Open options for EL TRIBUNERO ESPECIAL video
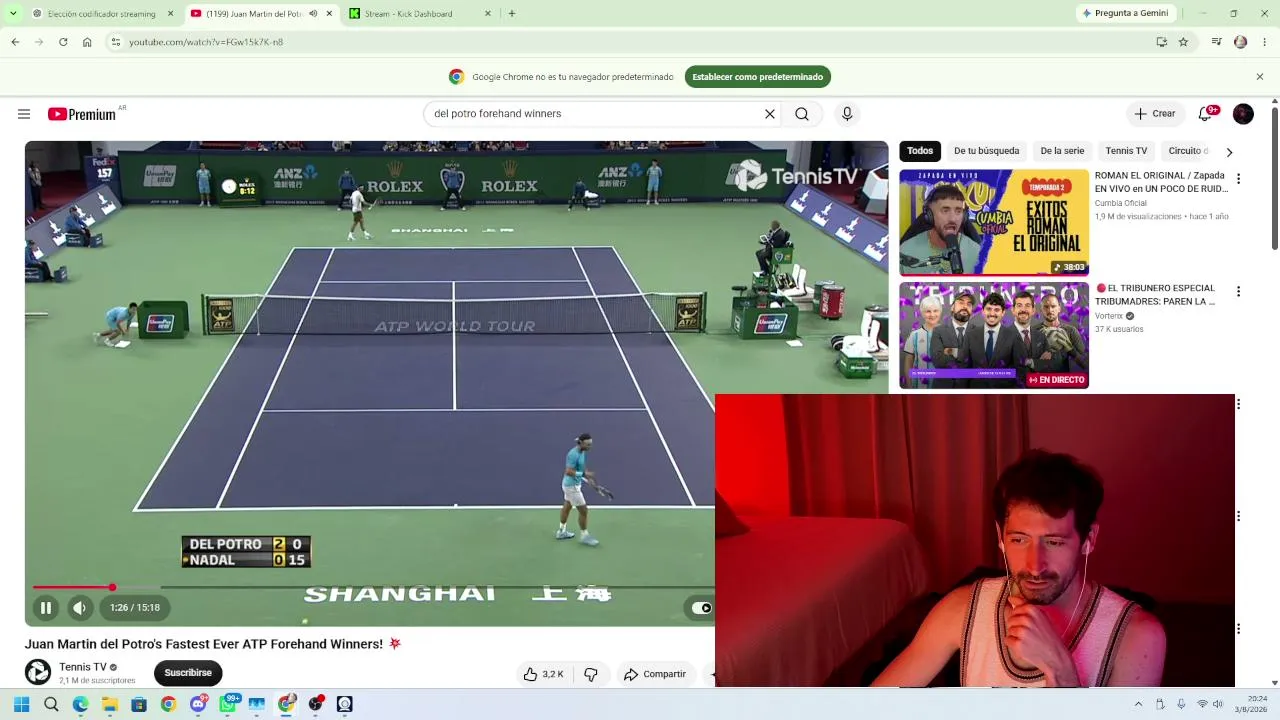1280x720 pixels. coord(1238,292)
